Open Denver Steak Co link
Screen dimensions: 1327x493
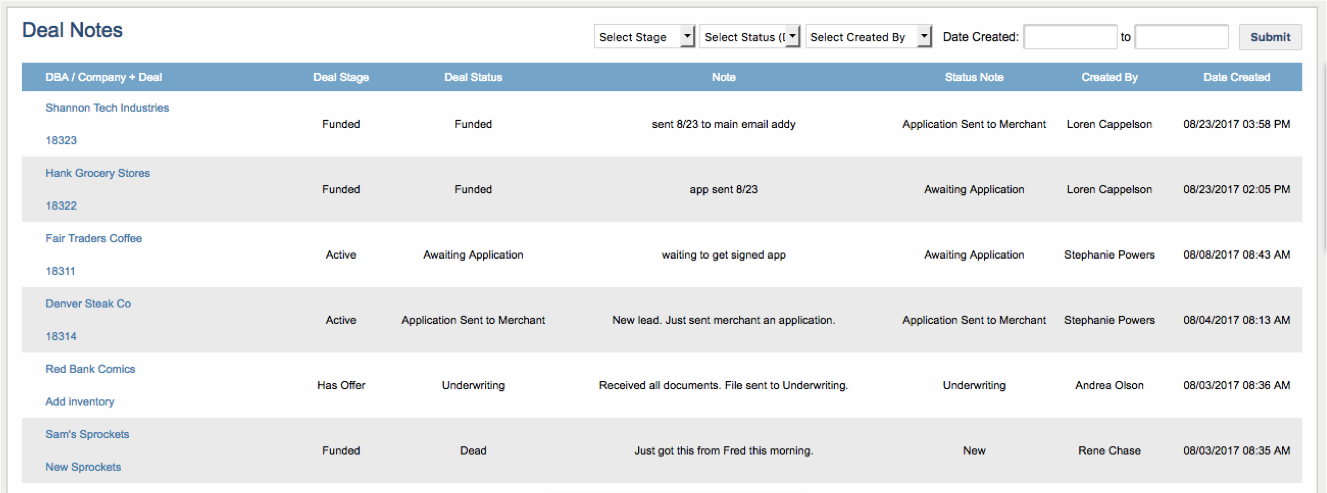pos(88,303)
